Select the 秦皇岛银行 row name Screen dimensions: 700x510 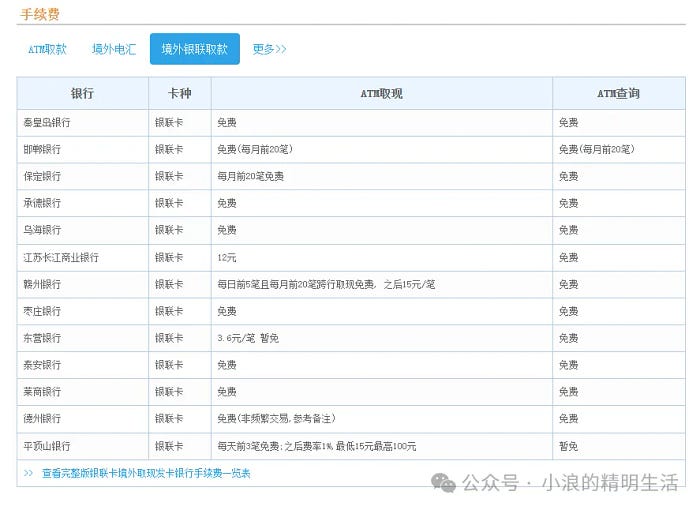click(47, 122)
